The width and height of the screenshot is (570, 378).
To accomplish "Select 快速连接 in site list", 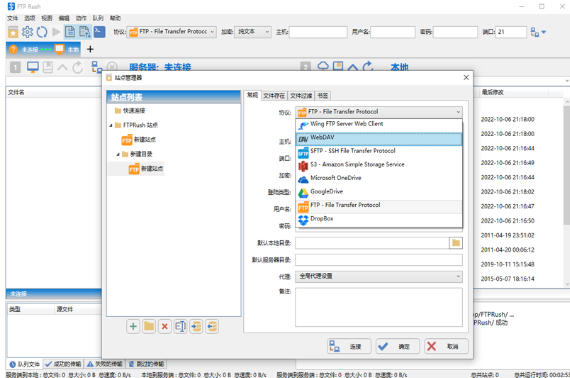I will pos(134,110).
